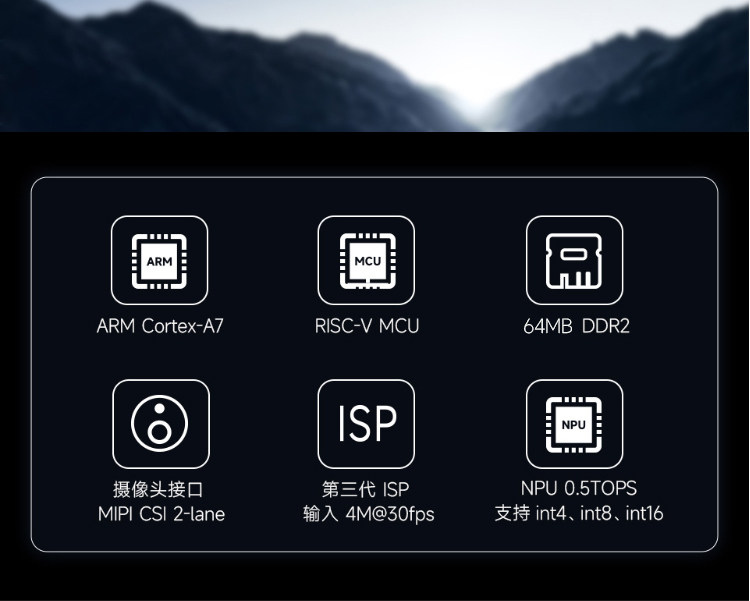Screen dimensions: 750x601
Task: Select the "RISC-V MCU" label
Action: click(x=367, y=326)
